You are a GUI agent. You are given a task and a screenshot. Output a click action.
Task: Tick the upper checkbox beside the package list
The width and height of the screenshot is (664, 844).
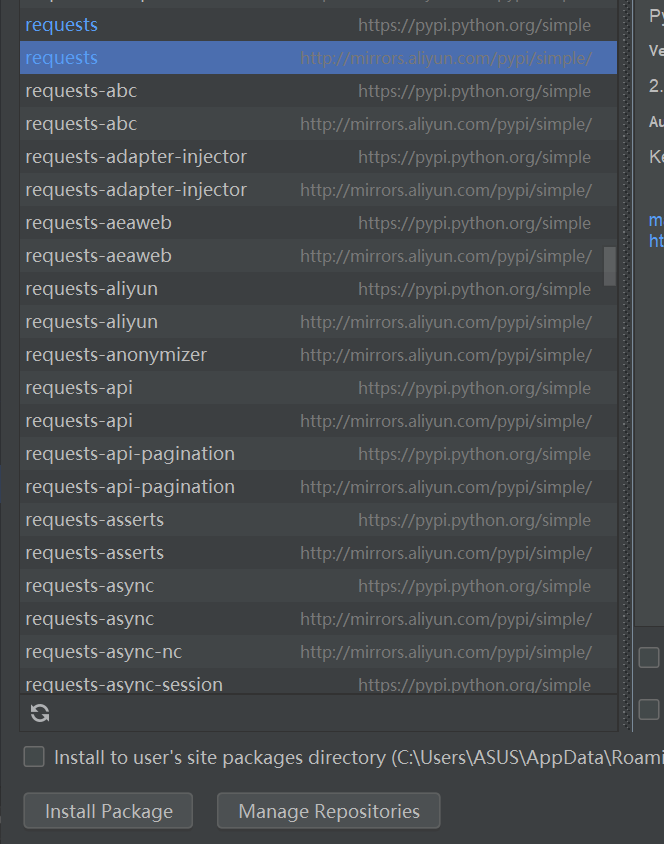click(x=649, y=657)
